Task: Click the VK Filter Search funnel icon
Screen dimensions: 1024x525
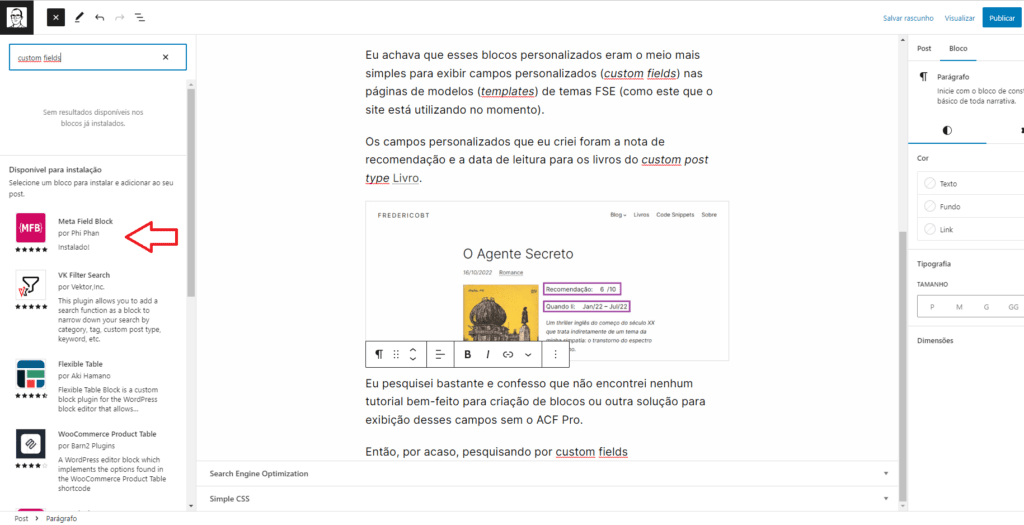Action: [x=31, y=285]
